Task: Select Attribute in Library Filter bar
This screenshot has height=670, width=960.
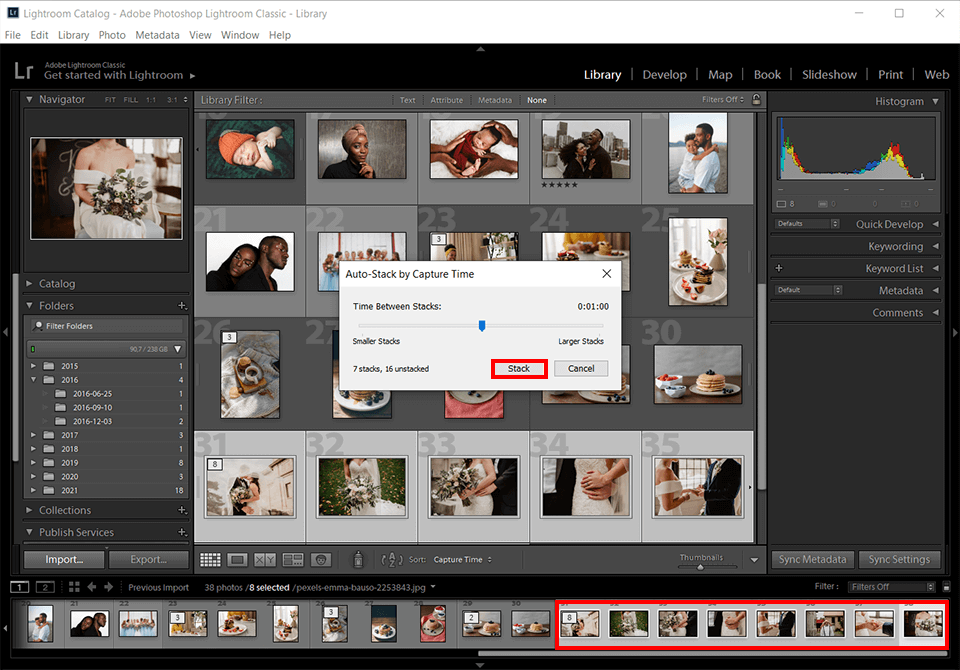Action: [x=446, y=100]
